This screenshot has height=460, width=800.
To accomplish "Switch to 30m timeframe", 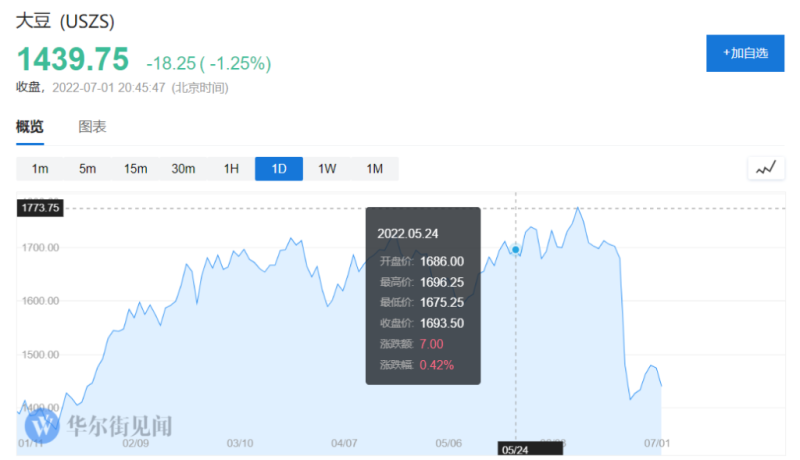I will 183,169.
